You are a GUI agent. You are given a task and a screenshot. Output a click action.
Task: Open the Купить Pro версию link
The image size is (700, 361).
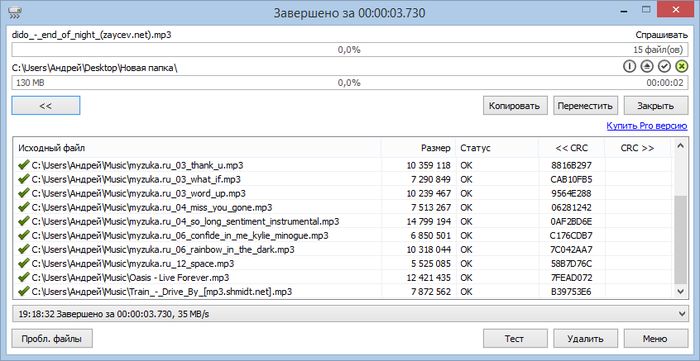[x=647, y=126]
